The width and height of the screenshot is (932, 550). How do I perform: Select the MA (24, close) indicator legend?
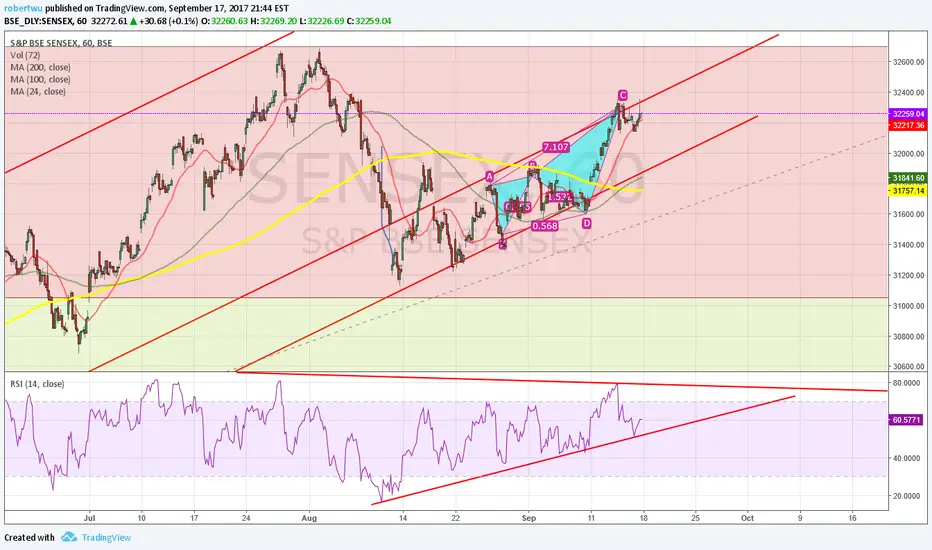37,92
